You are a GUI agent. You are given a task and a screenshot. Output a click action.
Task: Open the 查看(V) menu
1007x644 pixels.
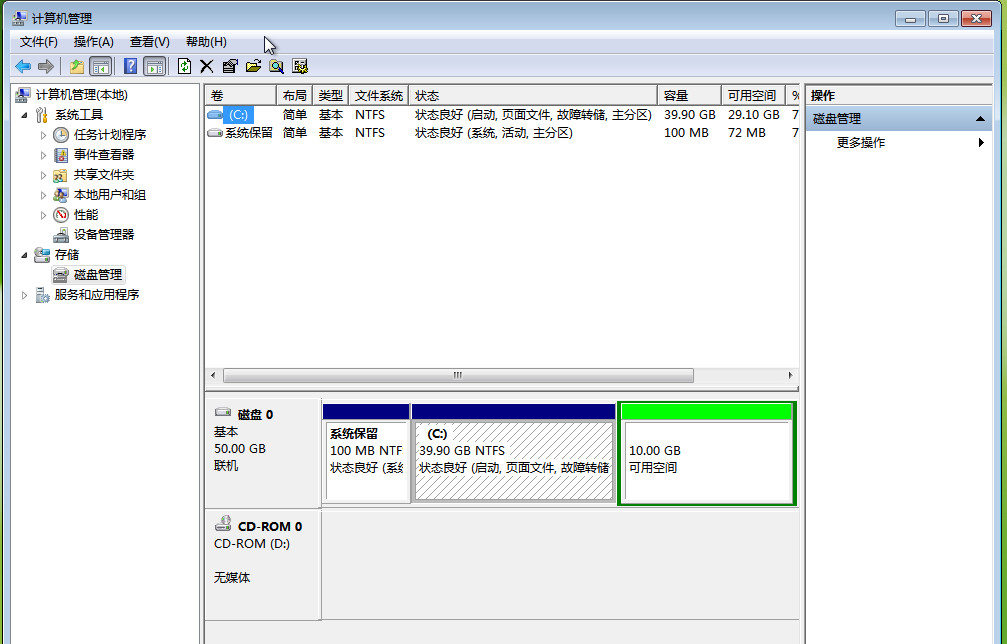[149, 42]
